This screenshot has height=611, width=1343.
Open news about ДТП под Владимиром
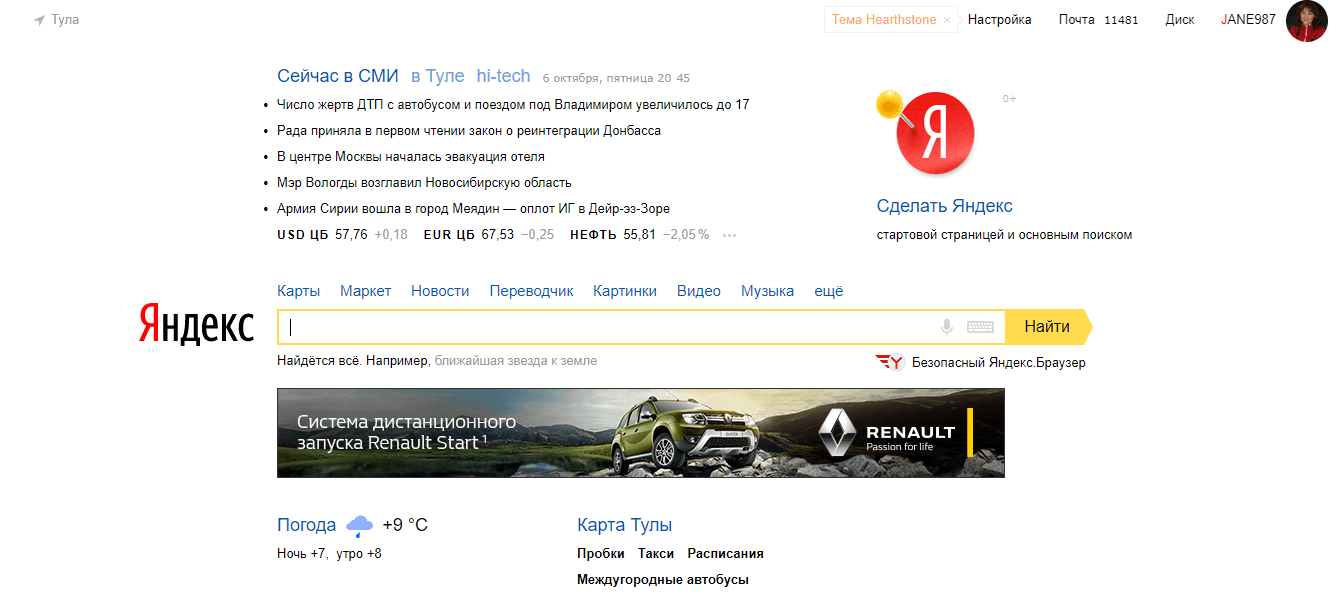513,105
